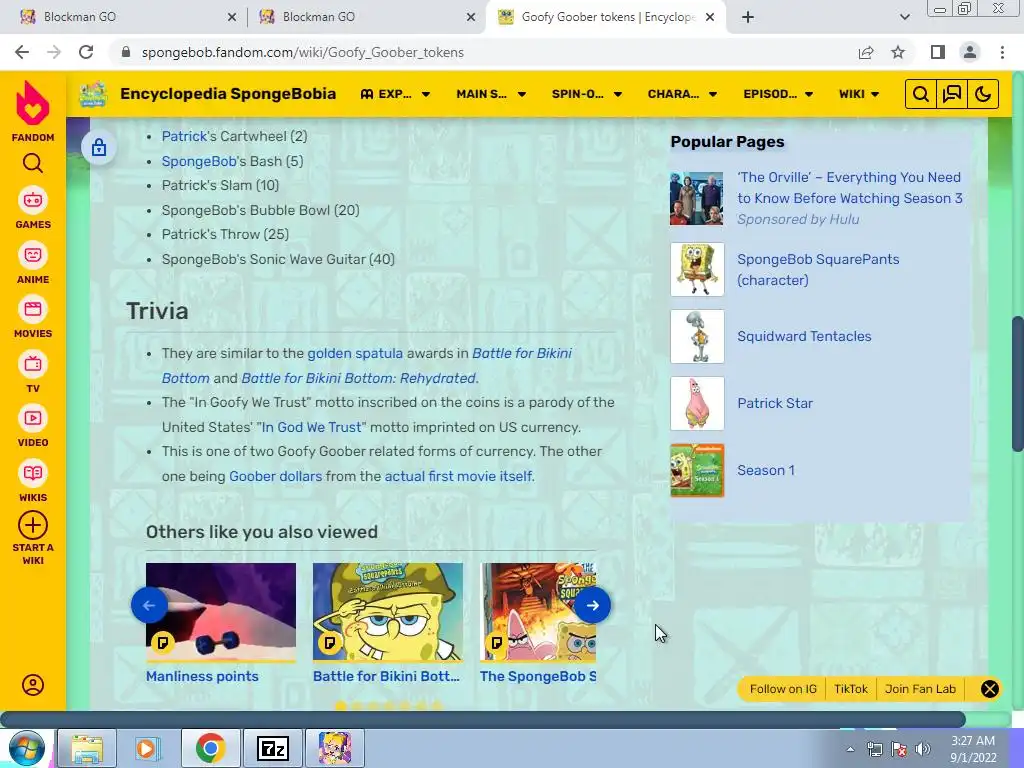
Task: Click the Join Fan Lab button
Action: click(x=920, y=689)
